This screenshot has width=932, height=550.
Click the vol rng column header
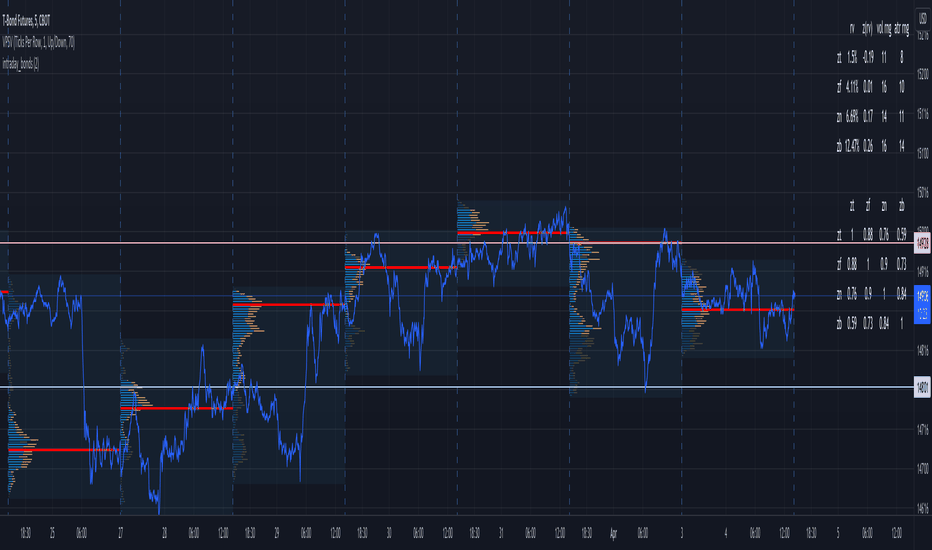pos(884,29)
